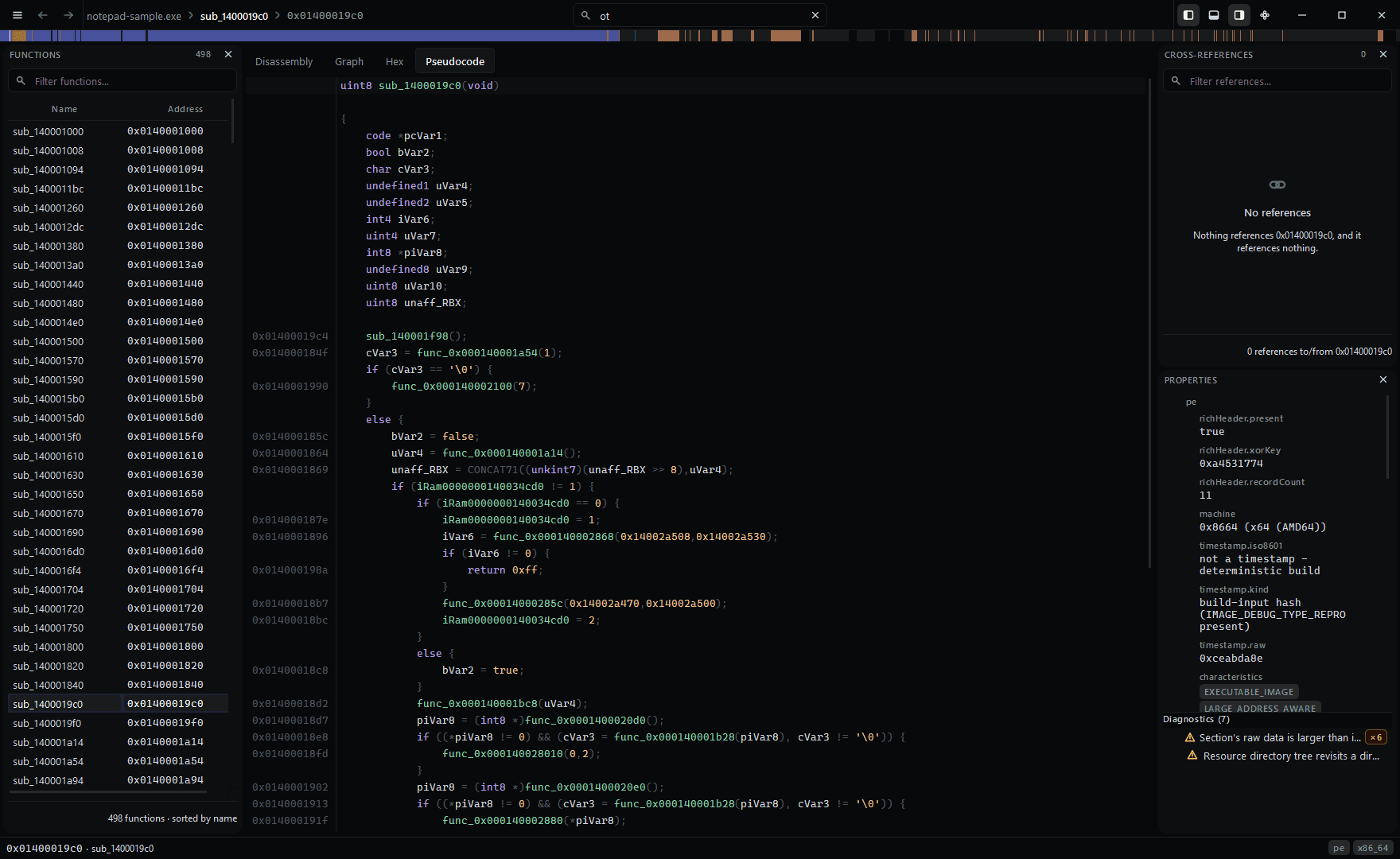This screenshot has height=859, width=1400.
Task: Sort functions by Address column header
Action: click(x=185, y=109)
